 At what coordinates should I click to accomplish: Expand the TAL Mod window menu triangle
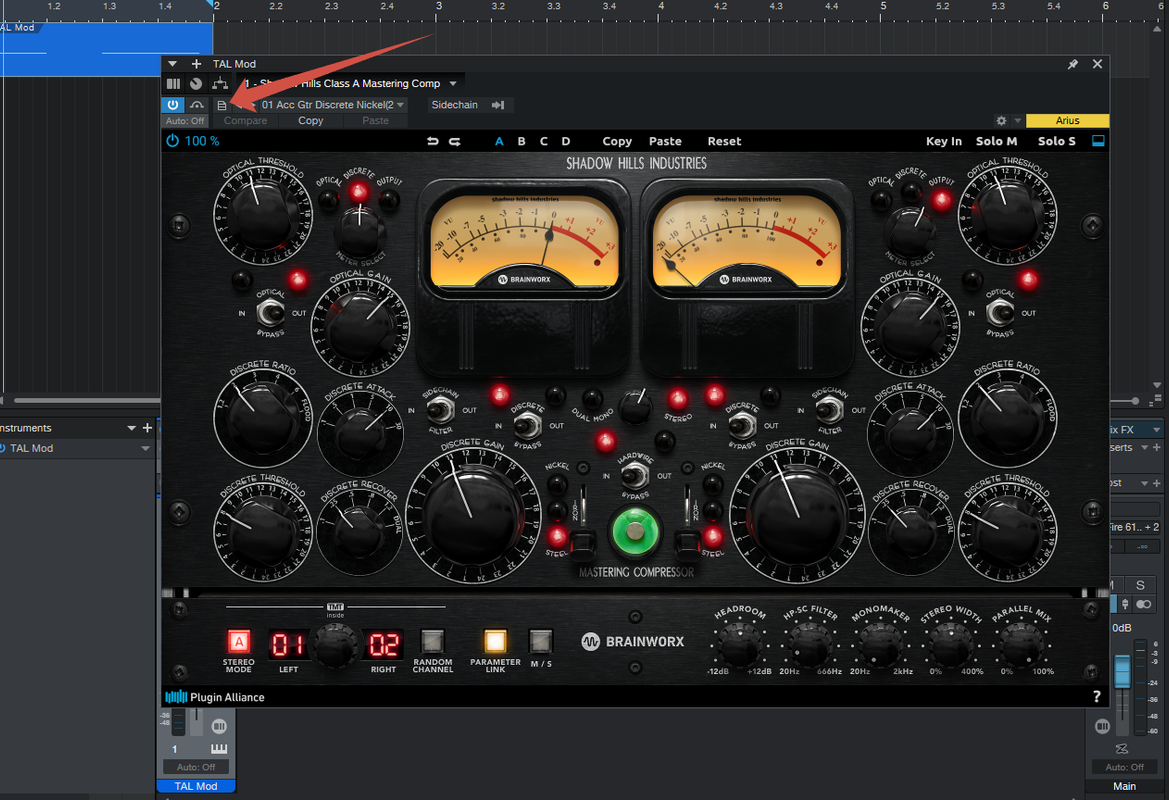(x=172, y=64)
